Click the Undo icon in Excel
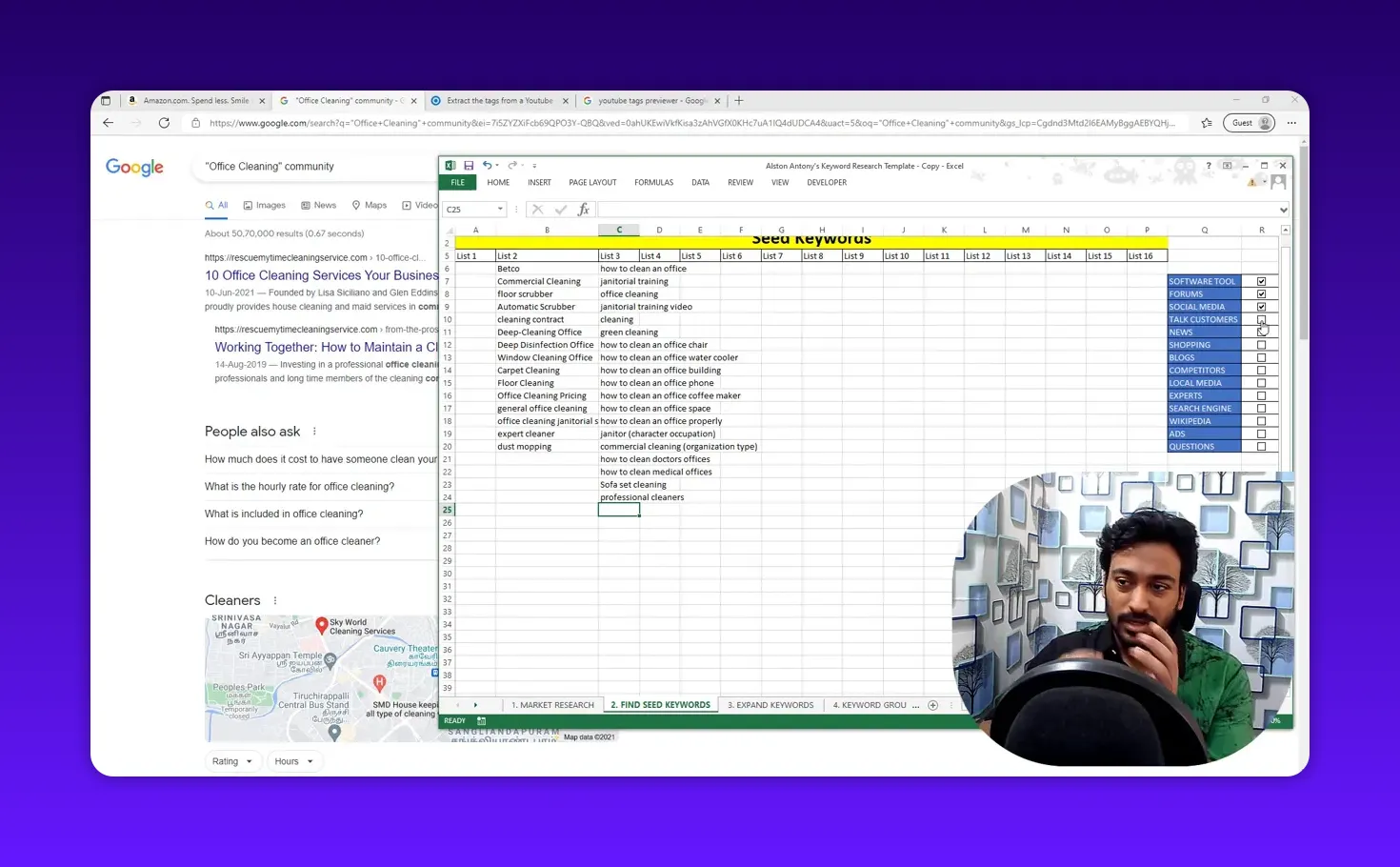The image size is (1400, 867). pyautogui.click(x=487, y=165)
